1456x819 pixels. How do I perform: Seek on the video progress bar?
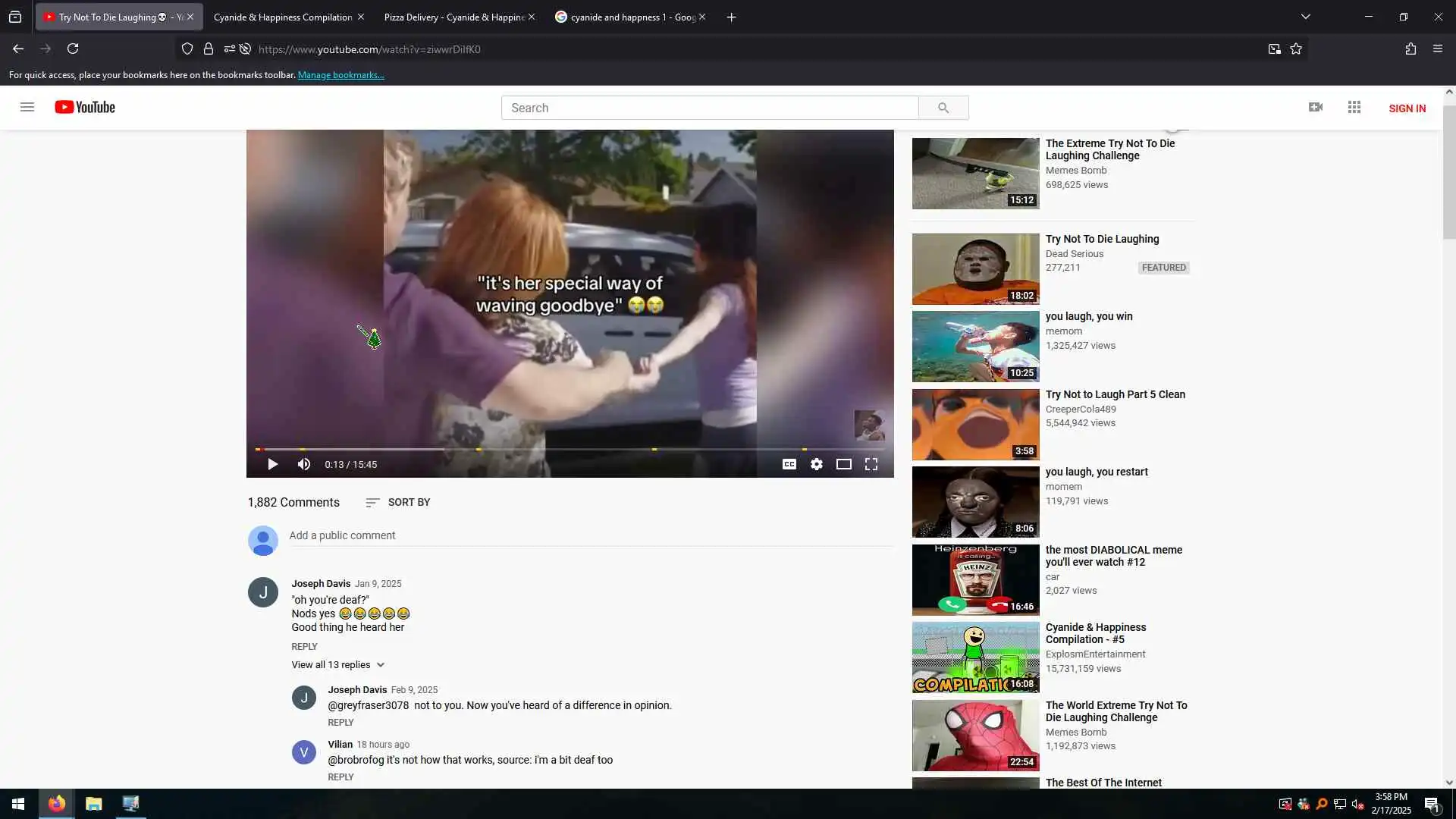point(569,449)
